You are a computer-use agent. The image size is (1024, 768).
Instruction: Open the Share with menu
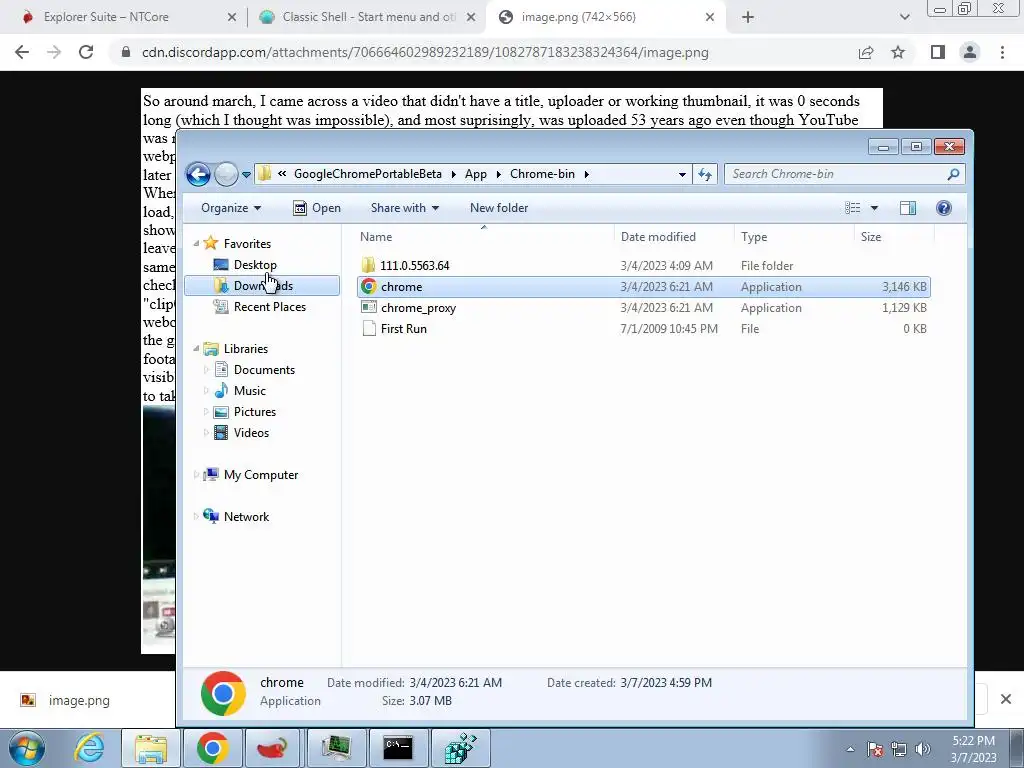pos(404,208)
